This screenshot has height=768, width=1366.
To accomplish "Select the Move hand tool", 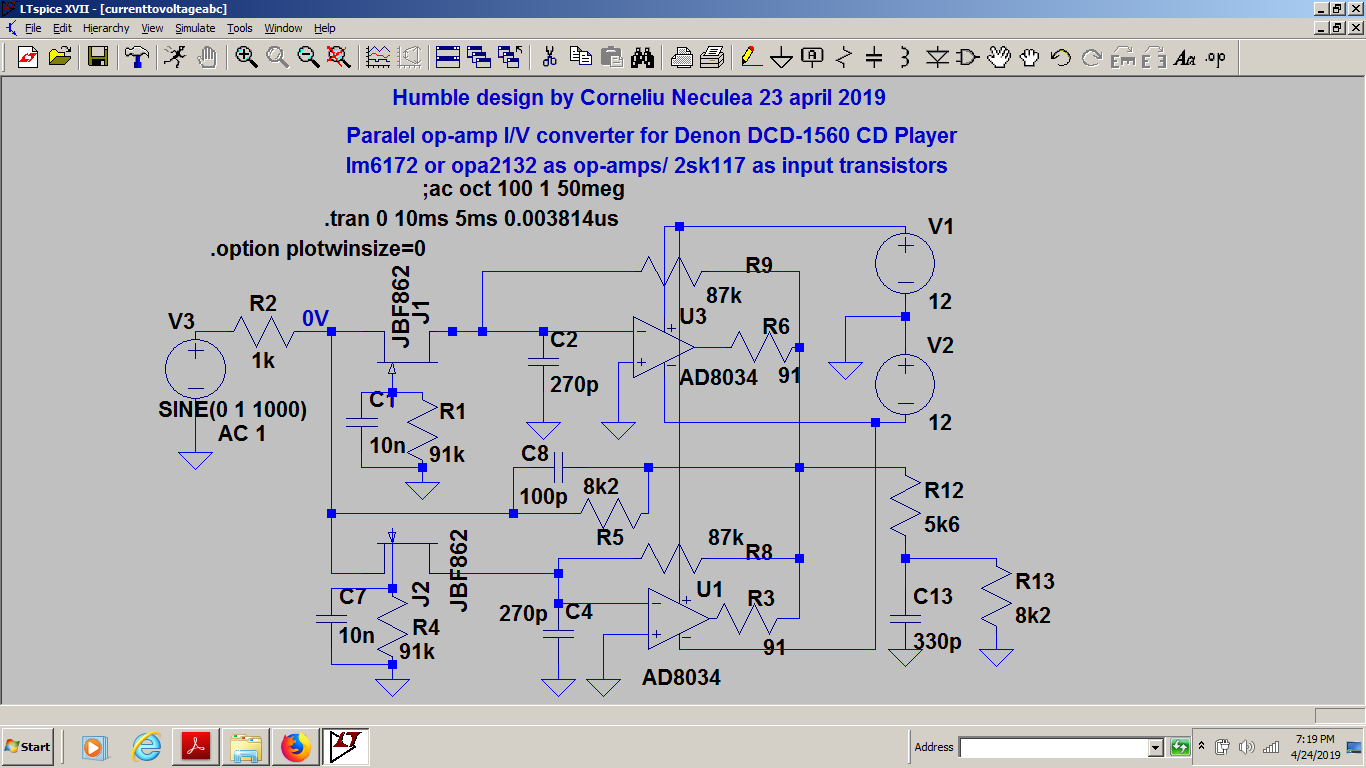I will tap(999, 57).
